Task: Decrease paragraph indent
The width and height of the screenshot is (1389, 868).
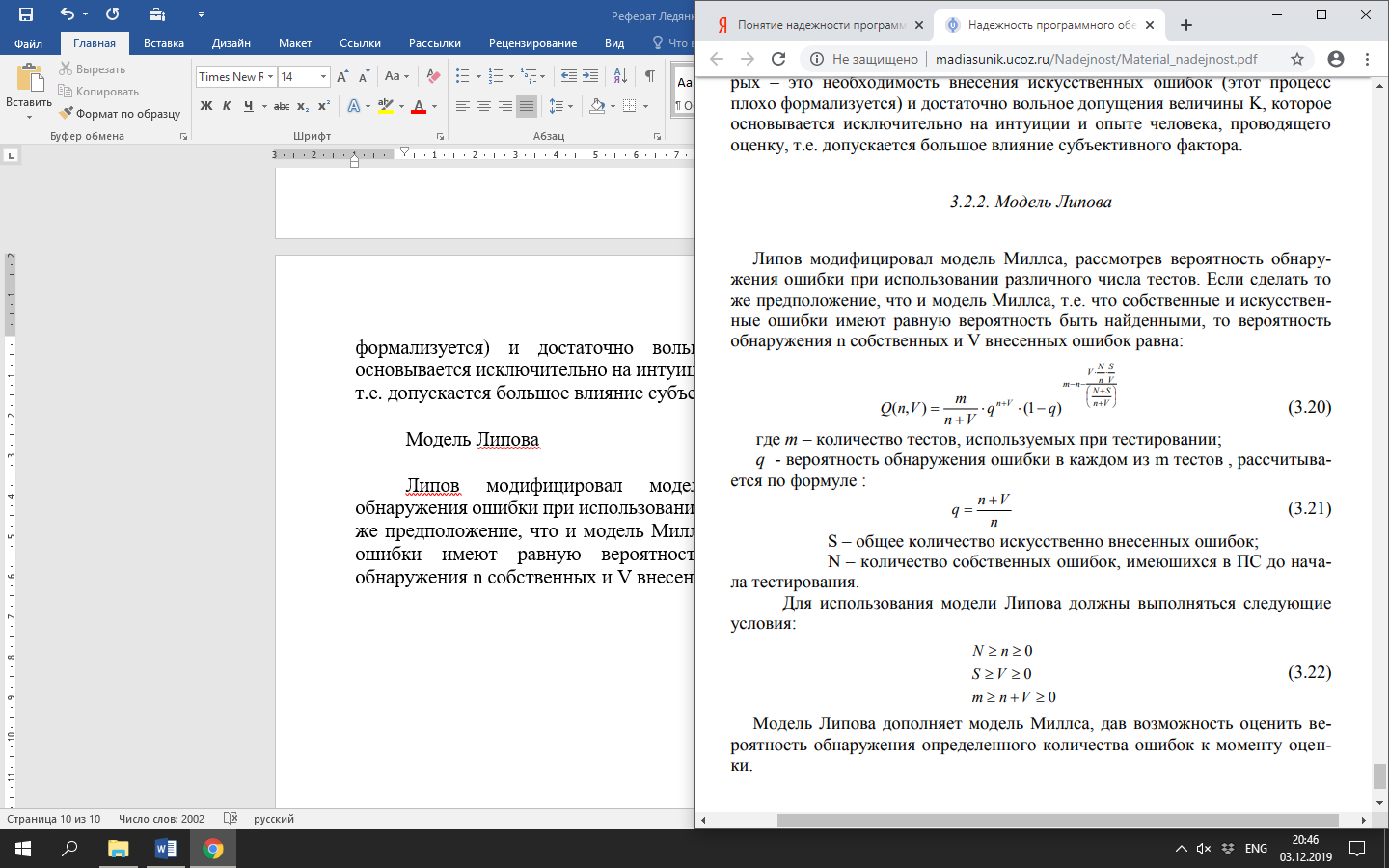Action: 569,76
